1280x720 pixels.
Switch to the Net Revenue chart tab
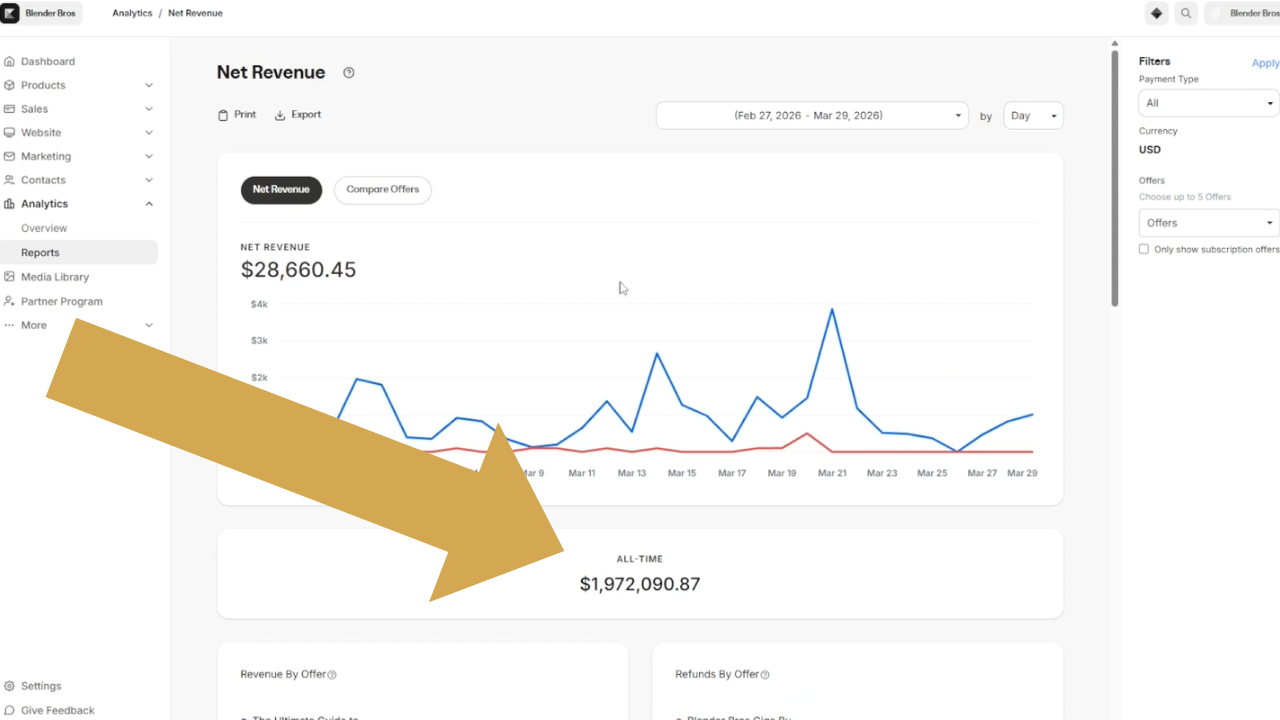pyautogui.click(x=281, y=190)
